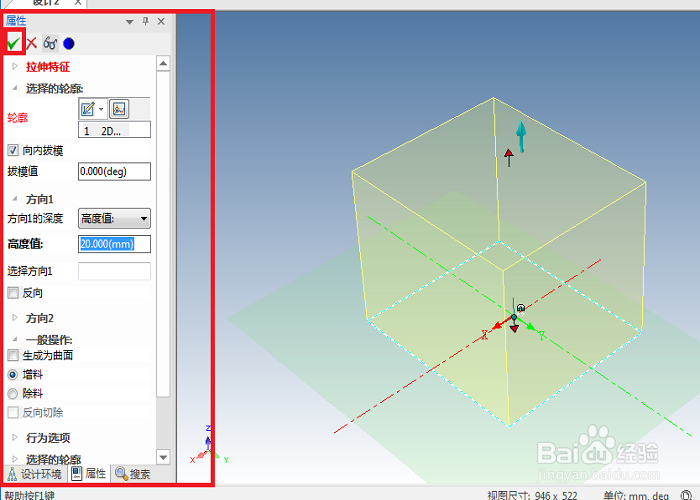The image size is (700, 500).
Task: Click the icon at status bar right end
Action: (686, 495)
